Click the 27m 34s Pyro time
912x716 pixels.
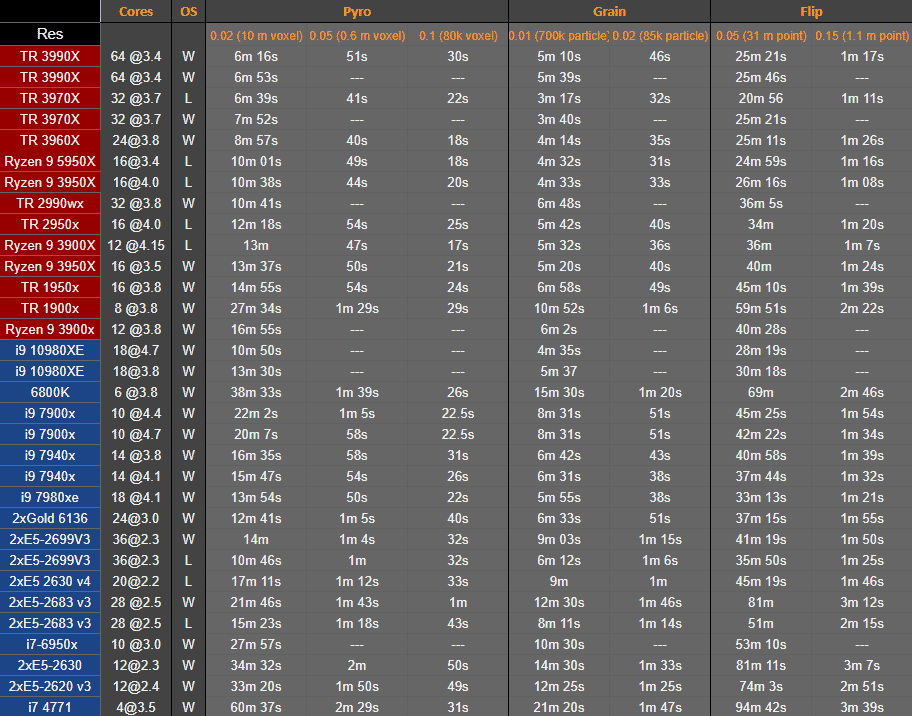(x=256, y=308)
